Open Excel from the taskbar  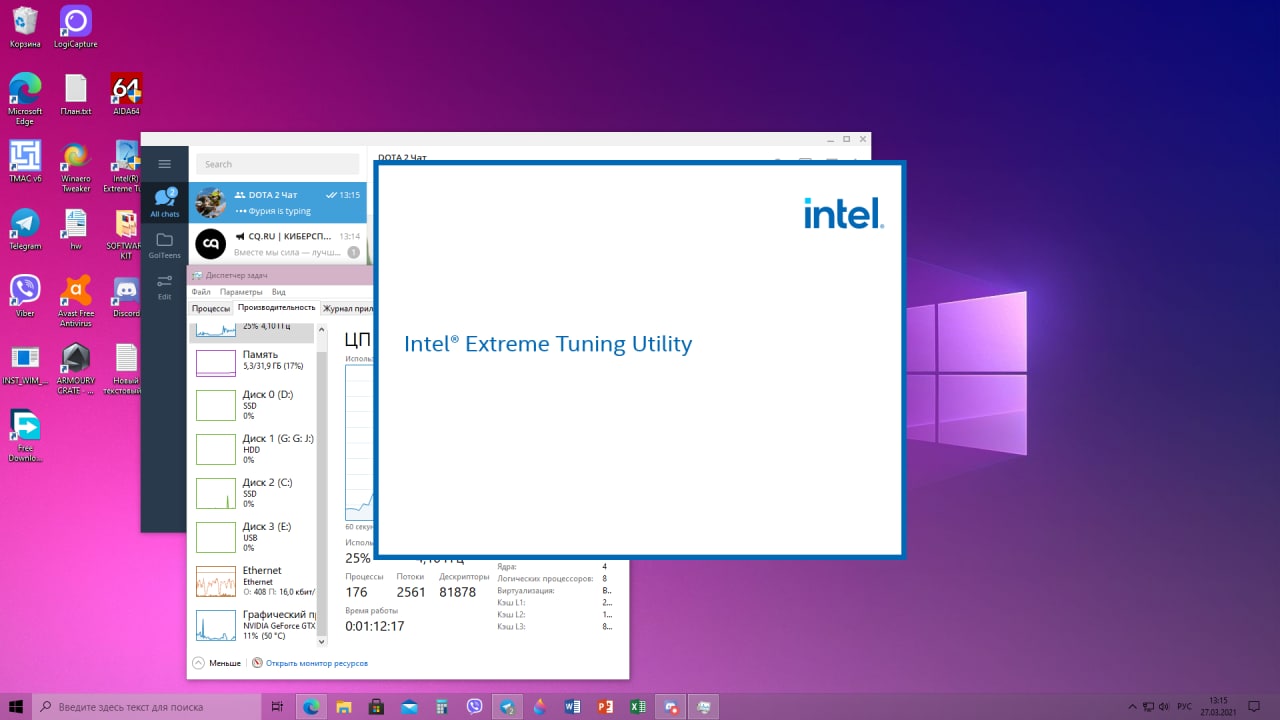pos(637,706)
